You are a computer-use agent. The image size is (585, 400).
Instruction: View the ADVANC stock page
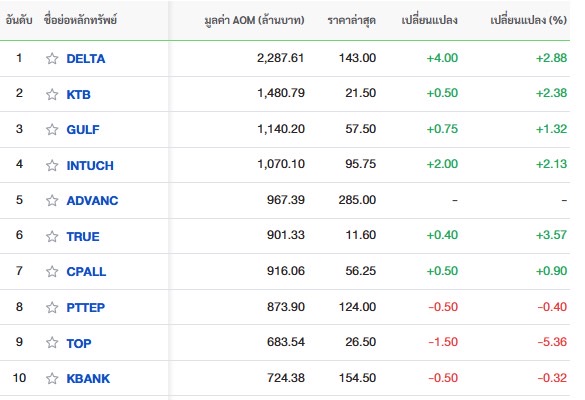pos(92,200)
